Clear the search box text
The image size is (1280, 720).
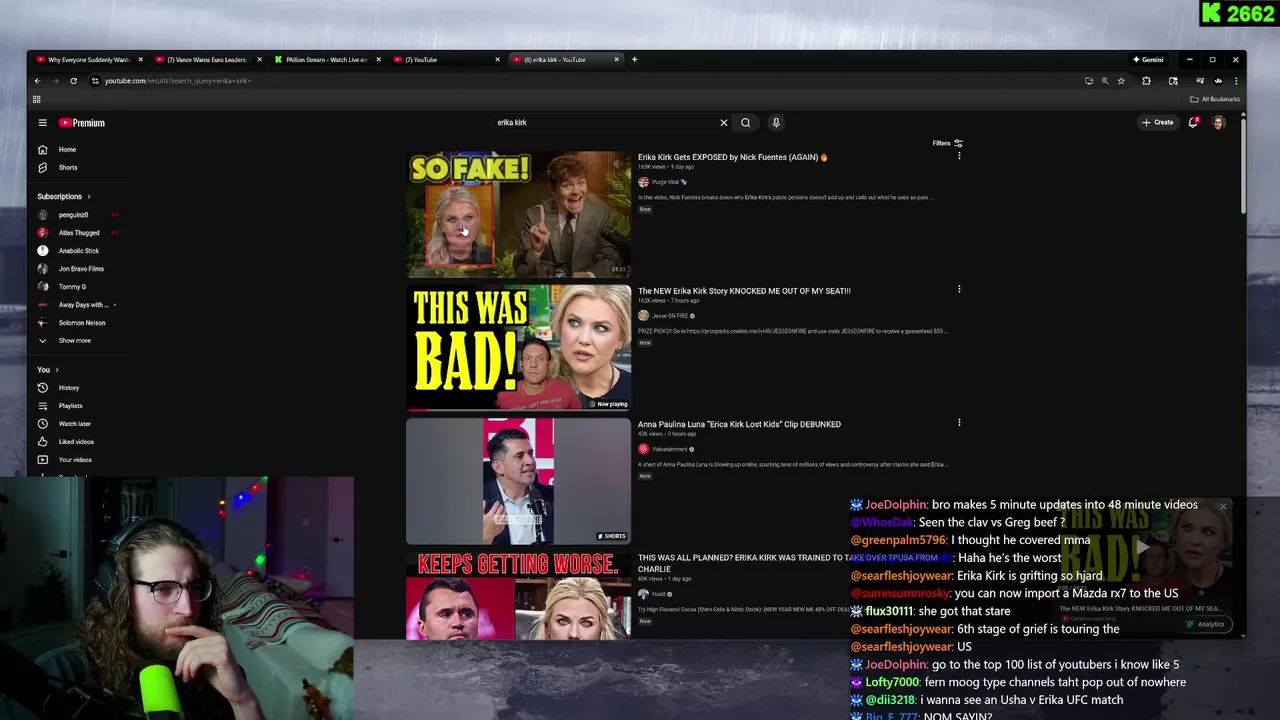tap(724, 123)
